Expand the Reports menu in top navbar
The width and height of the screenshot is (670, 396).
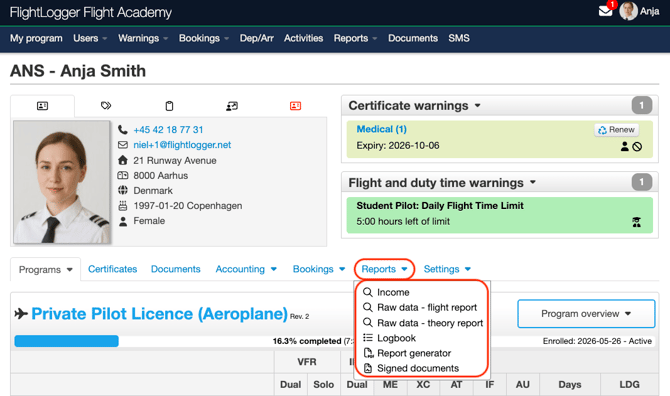(x=355, y=38)
